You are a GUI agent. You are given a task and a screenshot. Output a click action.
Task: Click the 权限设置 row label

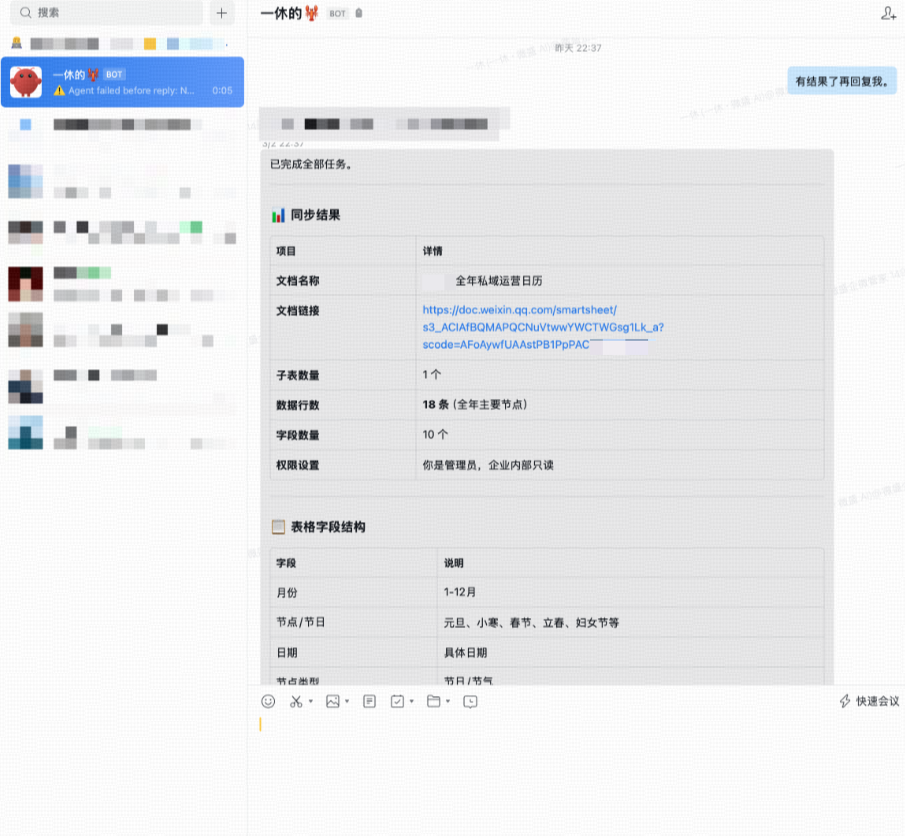[x=297, y=465]
